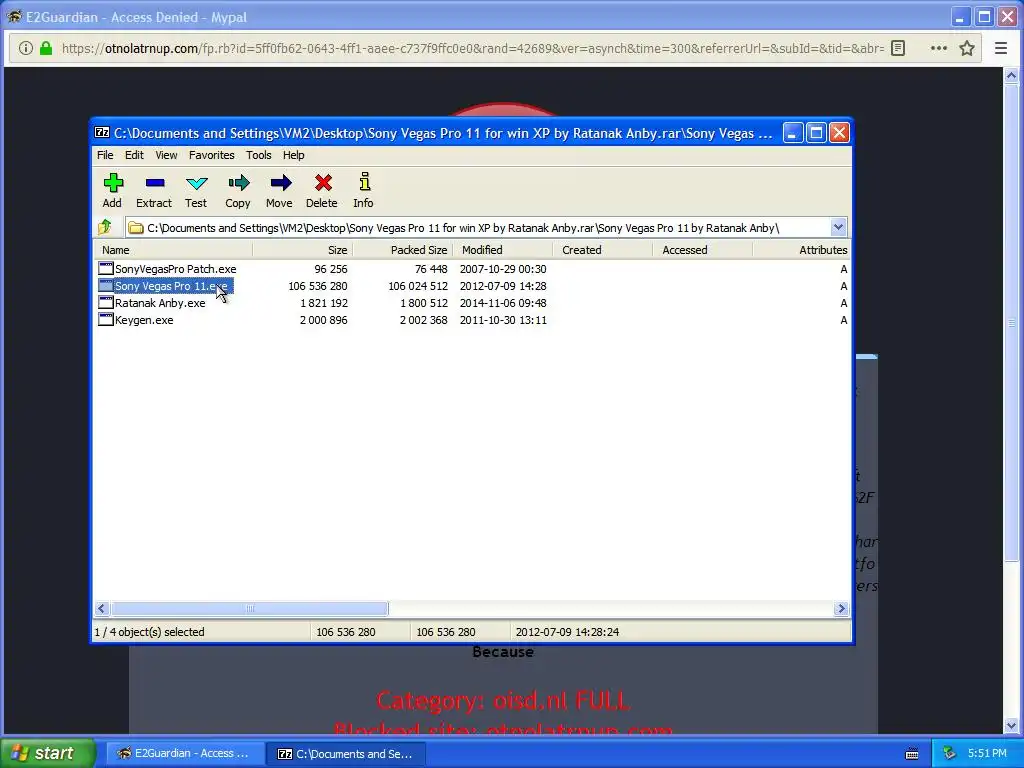The width and height of the screenshot is (1024, 768).
Task: Click the taskbar clock showing 5:51 PM
Action: (x=987, y=754)
